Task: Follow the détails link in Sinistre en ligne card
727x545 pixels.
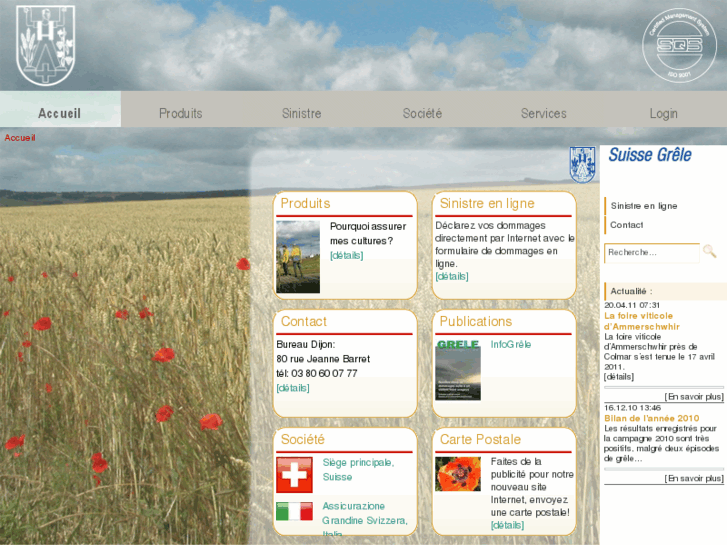Action: click(x=452, y=276)
